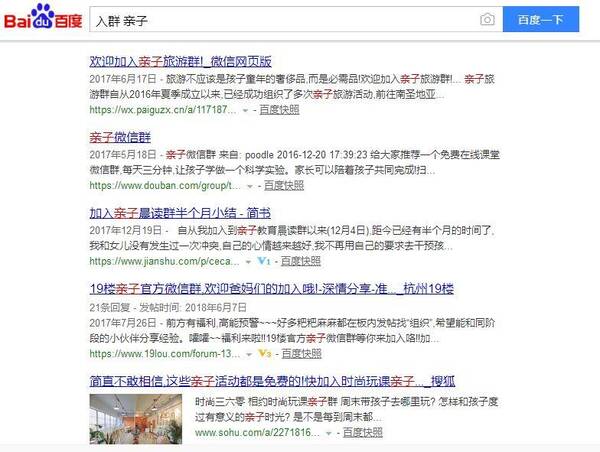Expand dropdown arrow beside sohu.com URL
600x452 pixels.
328,434
